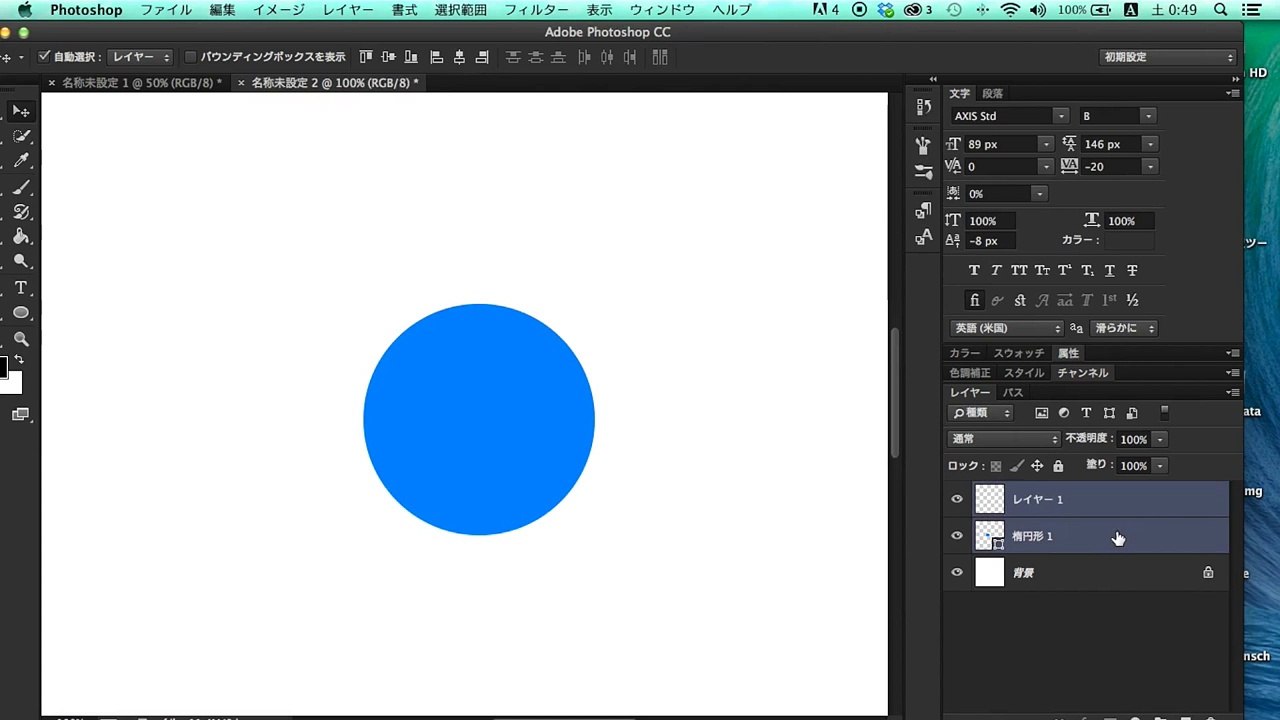Hide the レイヤー 1 layer
Image resolution: width=1280 pixels, height=720 pixels.
[x=957, y=499]
